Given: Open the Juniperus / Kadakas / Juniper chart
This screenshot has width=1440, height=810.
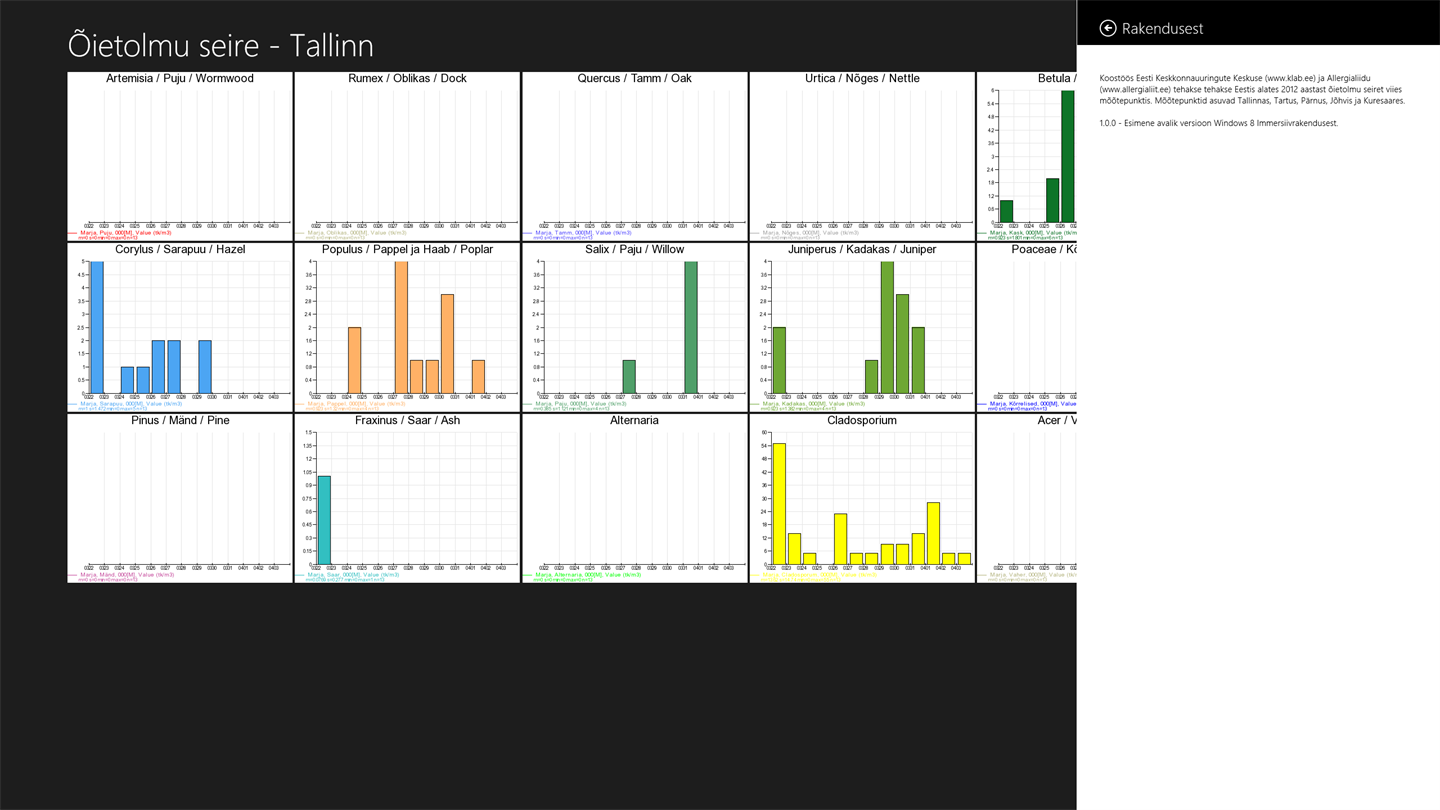Looking at the screenshot, I should click(862, 327).
